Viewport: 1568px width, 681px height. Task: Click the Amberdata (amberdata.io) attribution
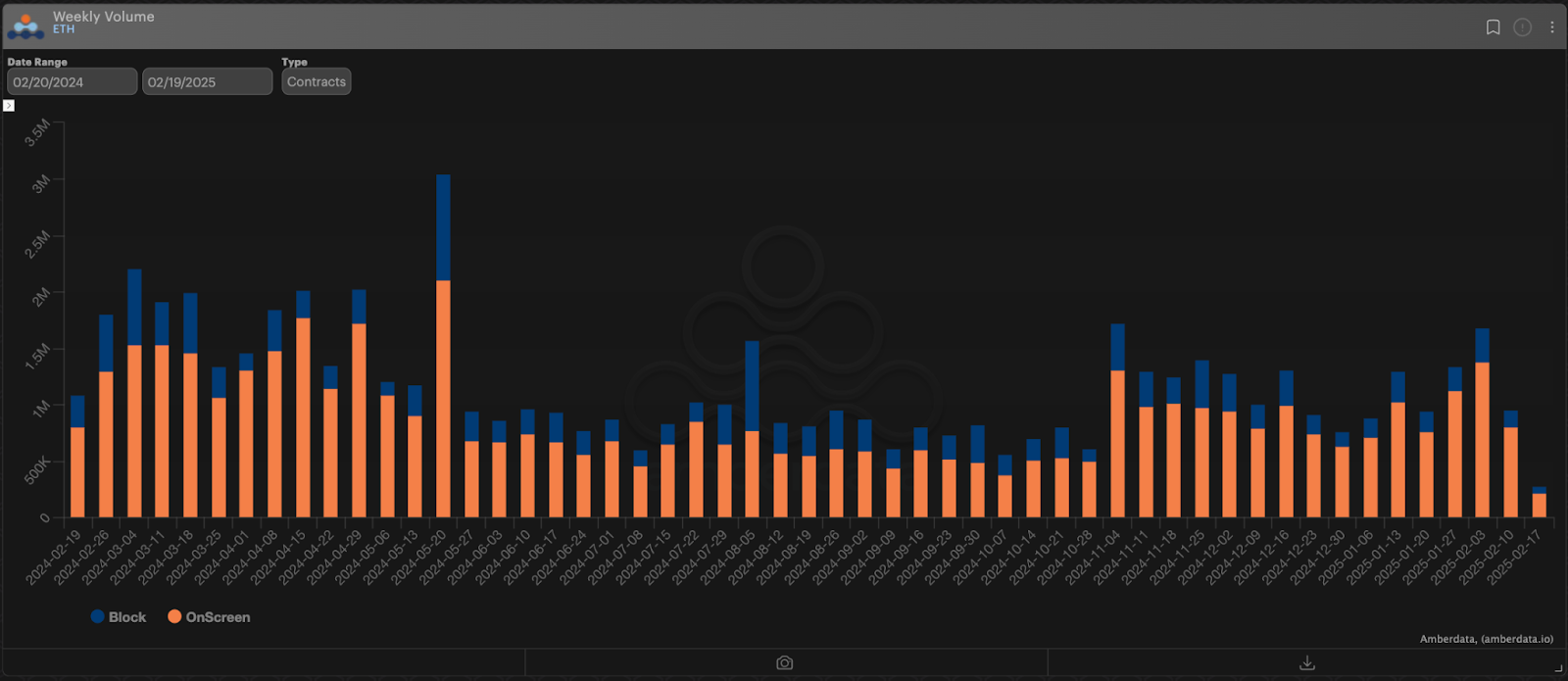click(x=1486, y=639)
